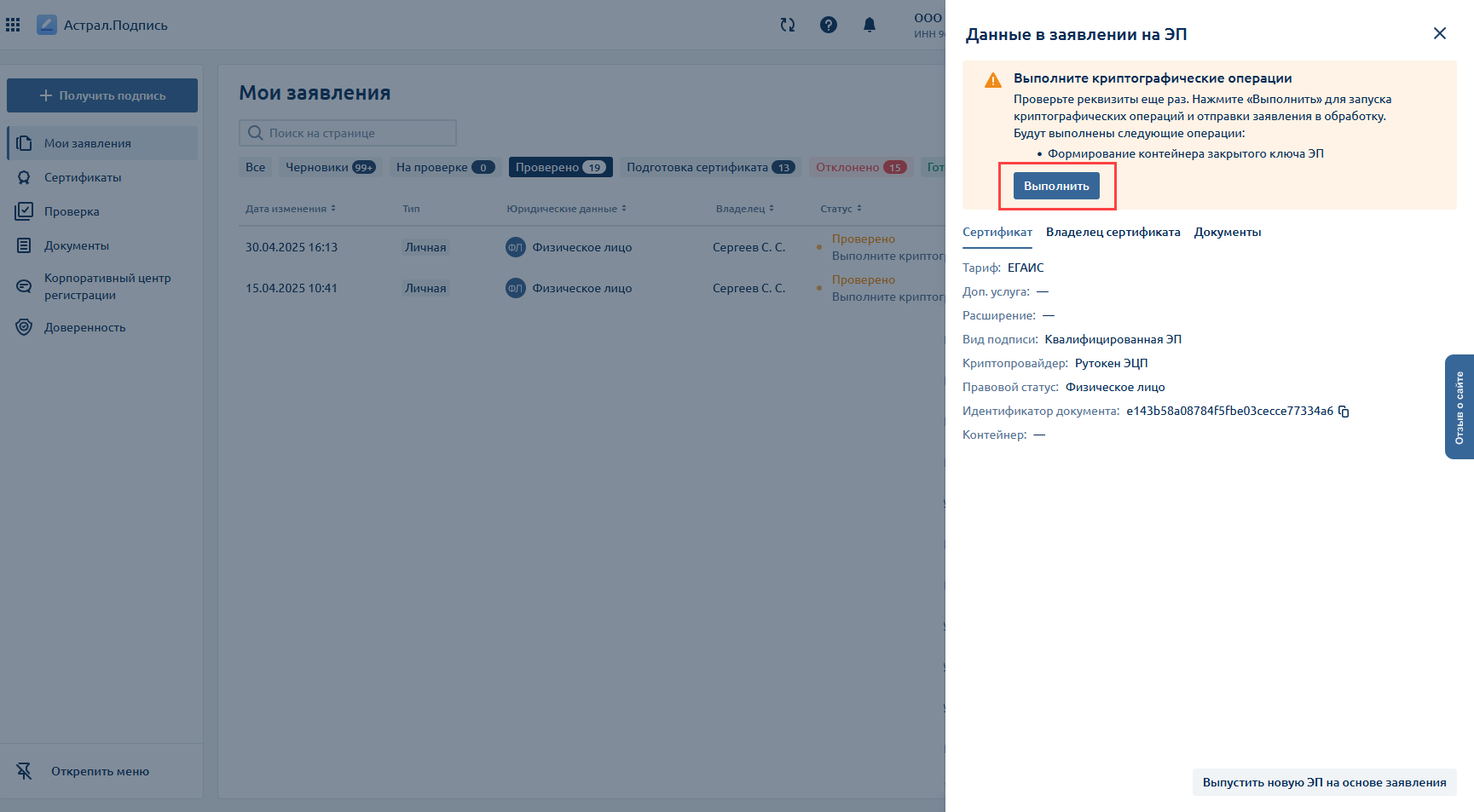Viewport: 1474px width, 812px height.
Task: Sort by Статус column
Action: 841,209
